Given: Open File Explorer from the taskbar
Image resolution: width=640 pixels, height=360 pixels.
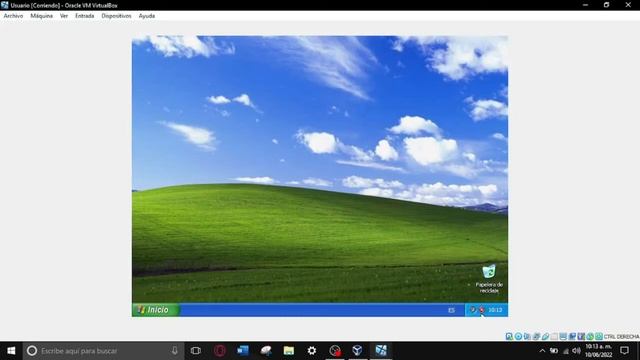Looking at the screenshot, I should pyautogui.click(x=289, y=351).
